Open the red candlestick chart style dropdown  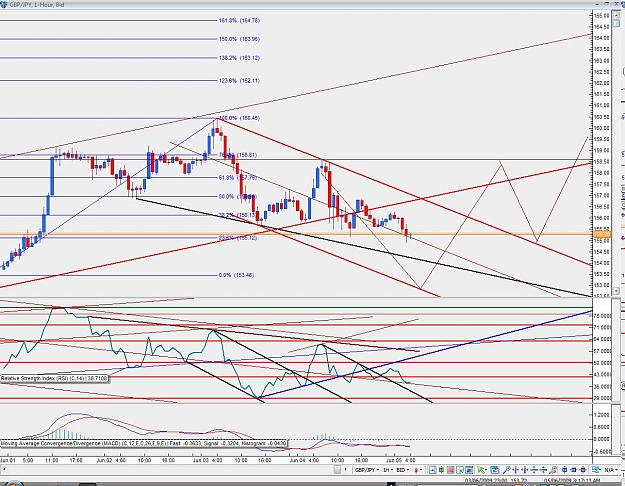418,470
